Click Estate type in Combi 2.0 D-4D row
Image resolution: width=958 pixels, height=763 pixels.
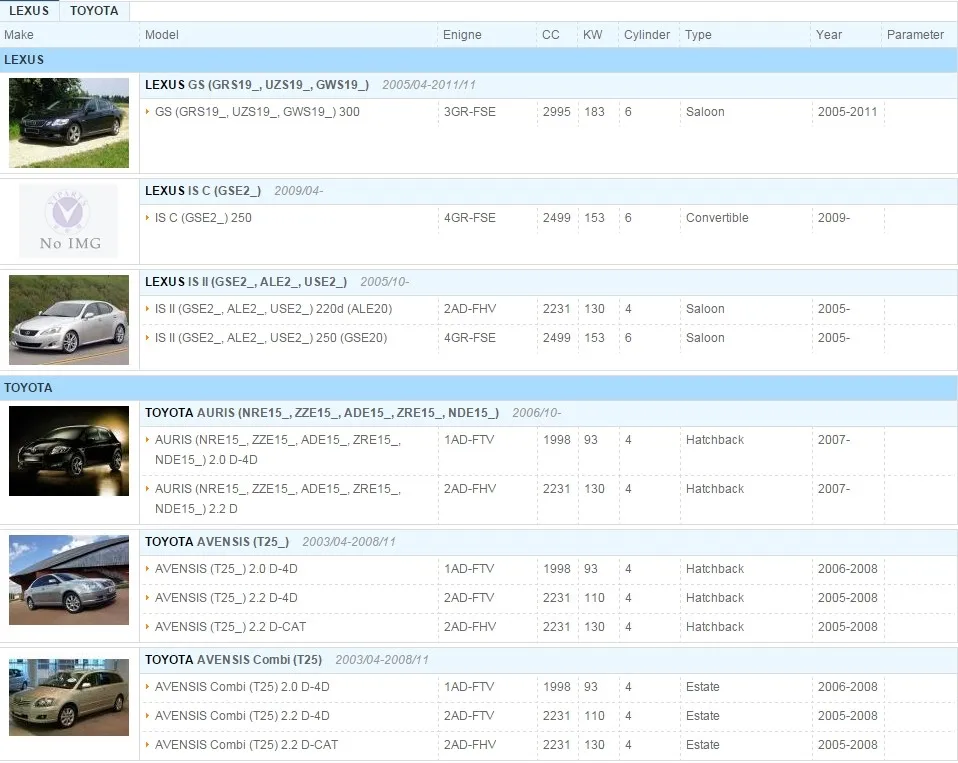coord(703,687)
